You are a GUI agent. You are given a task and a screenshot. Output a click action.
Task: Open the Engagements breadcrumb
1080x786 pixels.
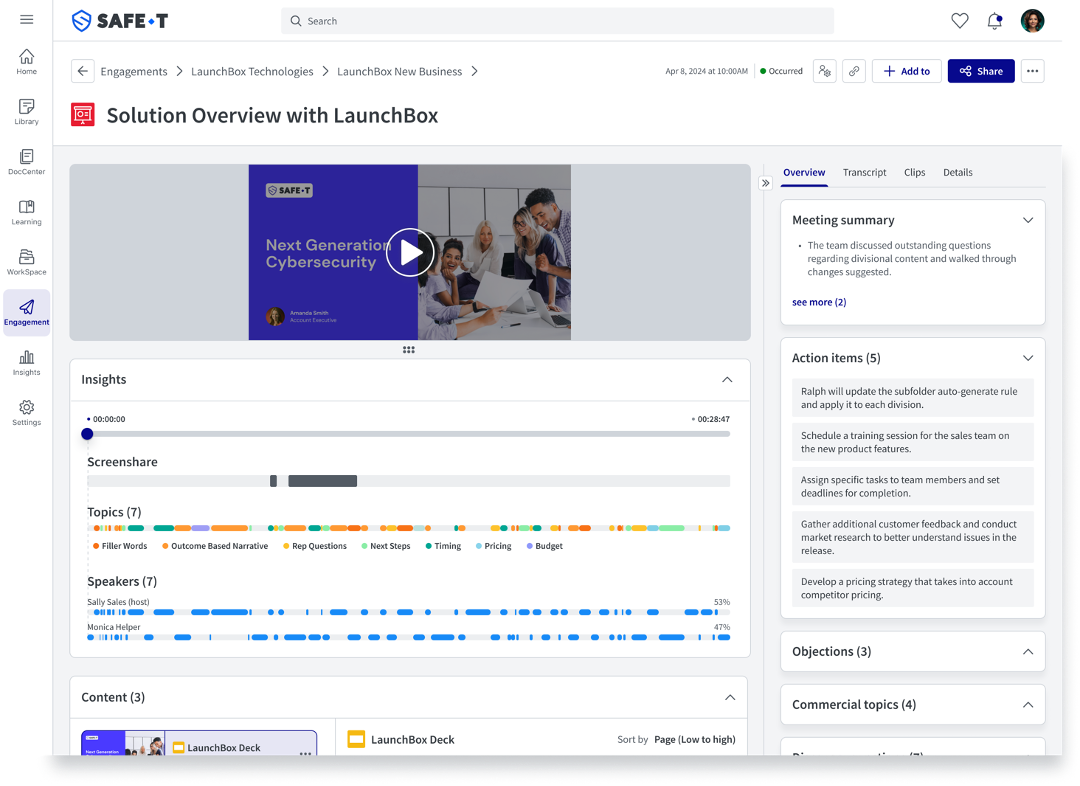(134, 72)
